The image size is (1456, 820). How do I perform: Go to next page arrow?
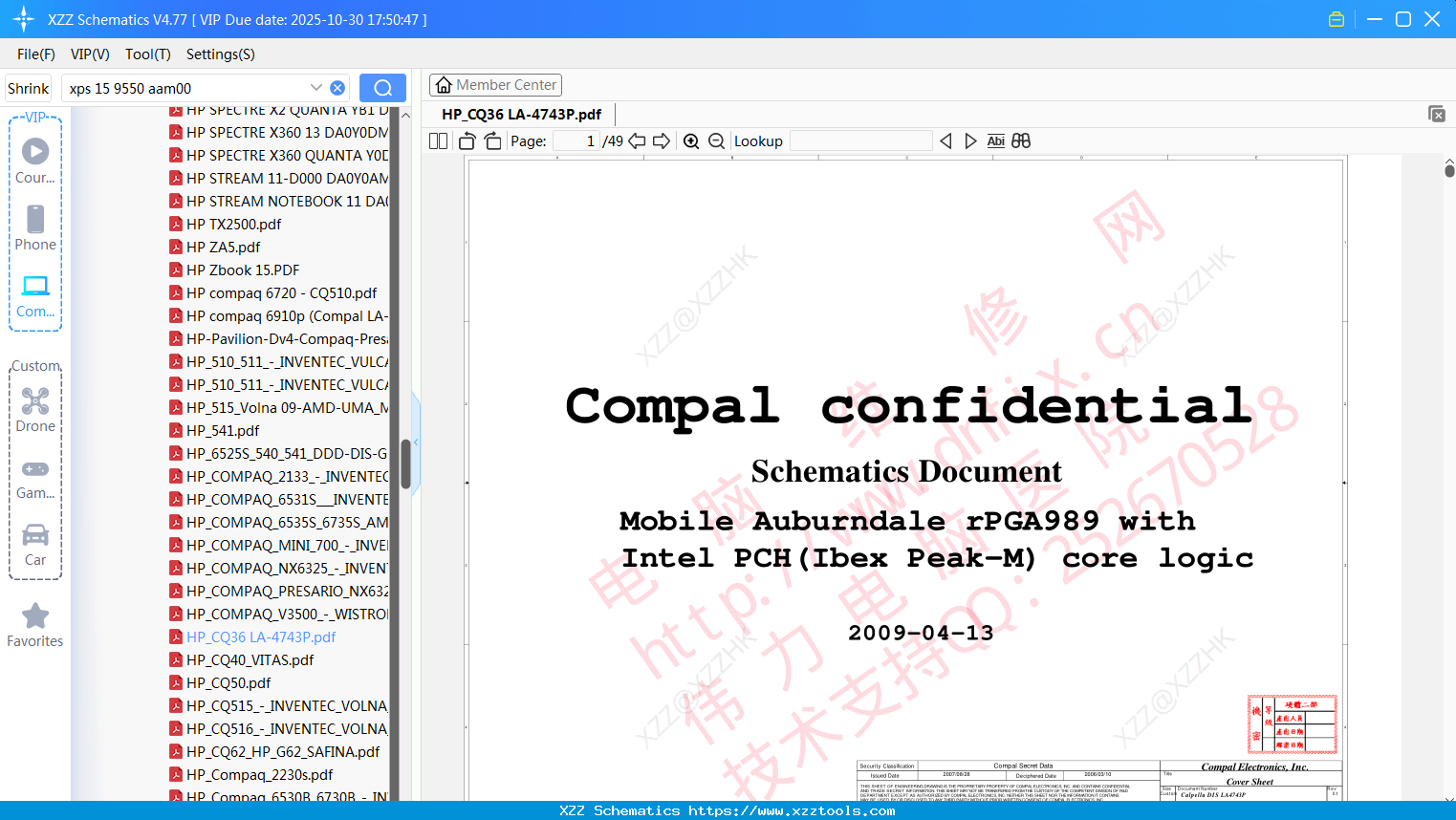[662, 141]
